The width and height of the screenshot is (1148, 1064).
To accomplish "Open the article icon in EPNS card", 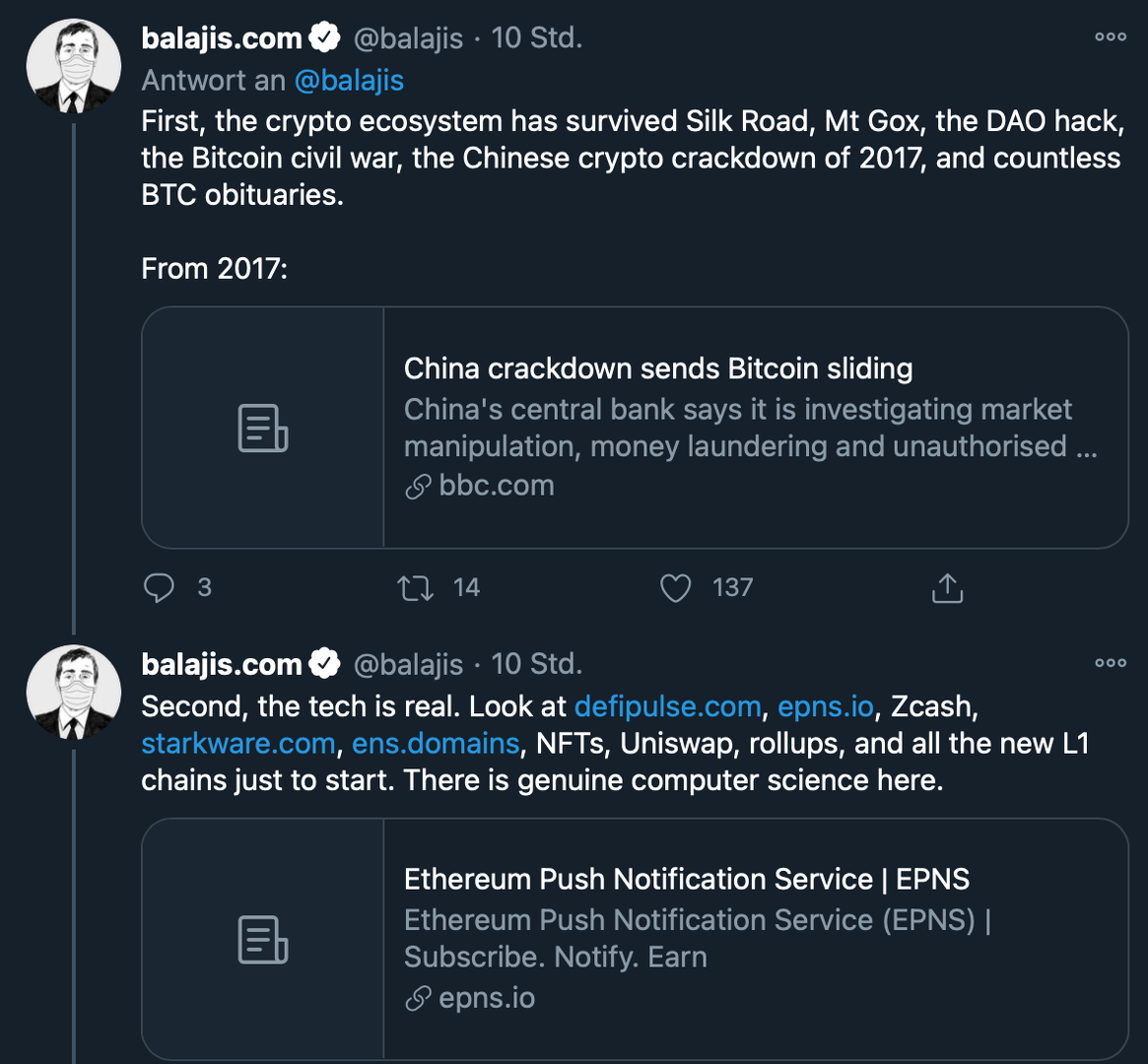I will [263, 939].
